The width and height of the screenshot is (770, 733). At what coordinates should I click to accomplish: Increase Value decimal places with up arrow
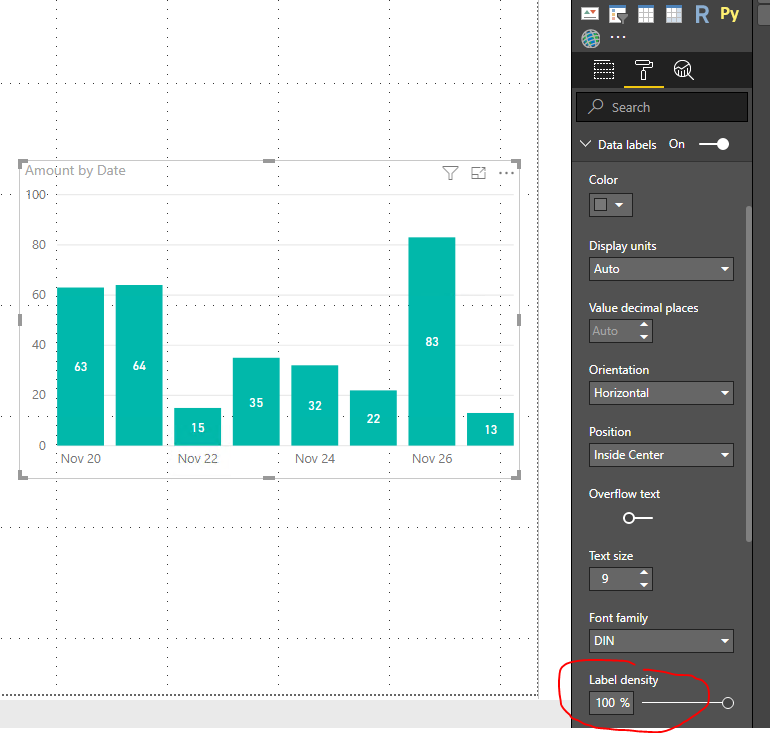click(x=644, y=325)
